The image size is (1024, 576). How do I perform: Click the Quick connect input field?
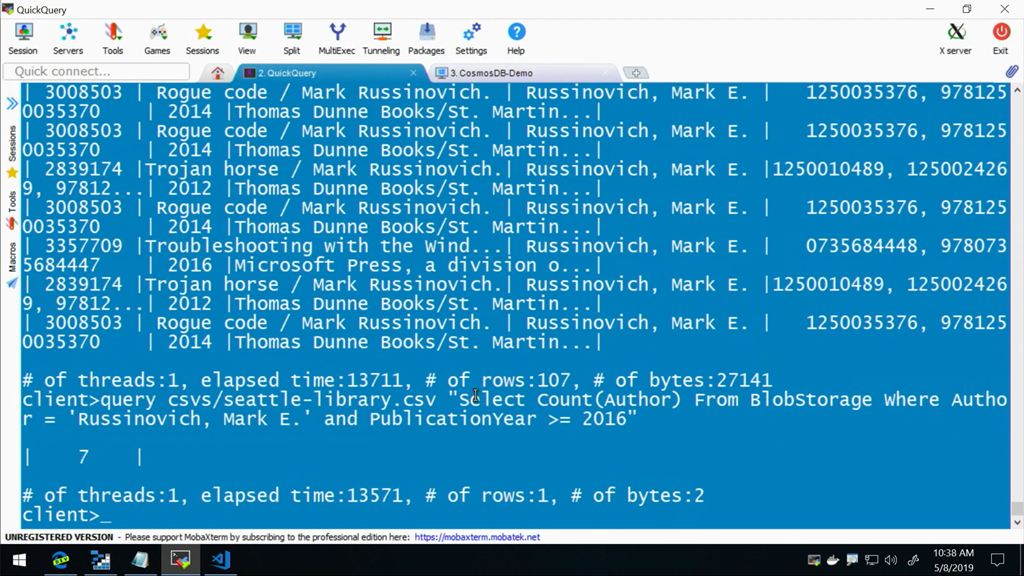point(97,72)
